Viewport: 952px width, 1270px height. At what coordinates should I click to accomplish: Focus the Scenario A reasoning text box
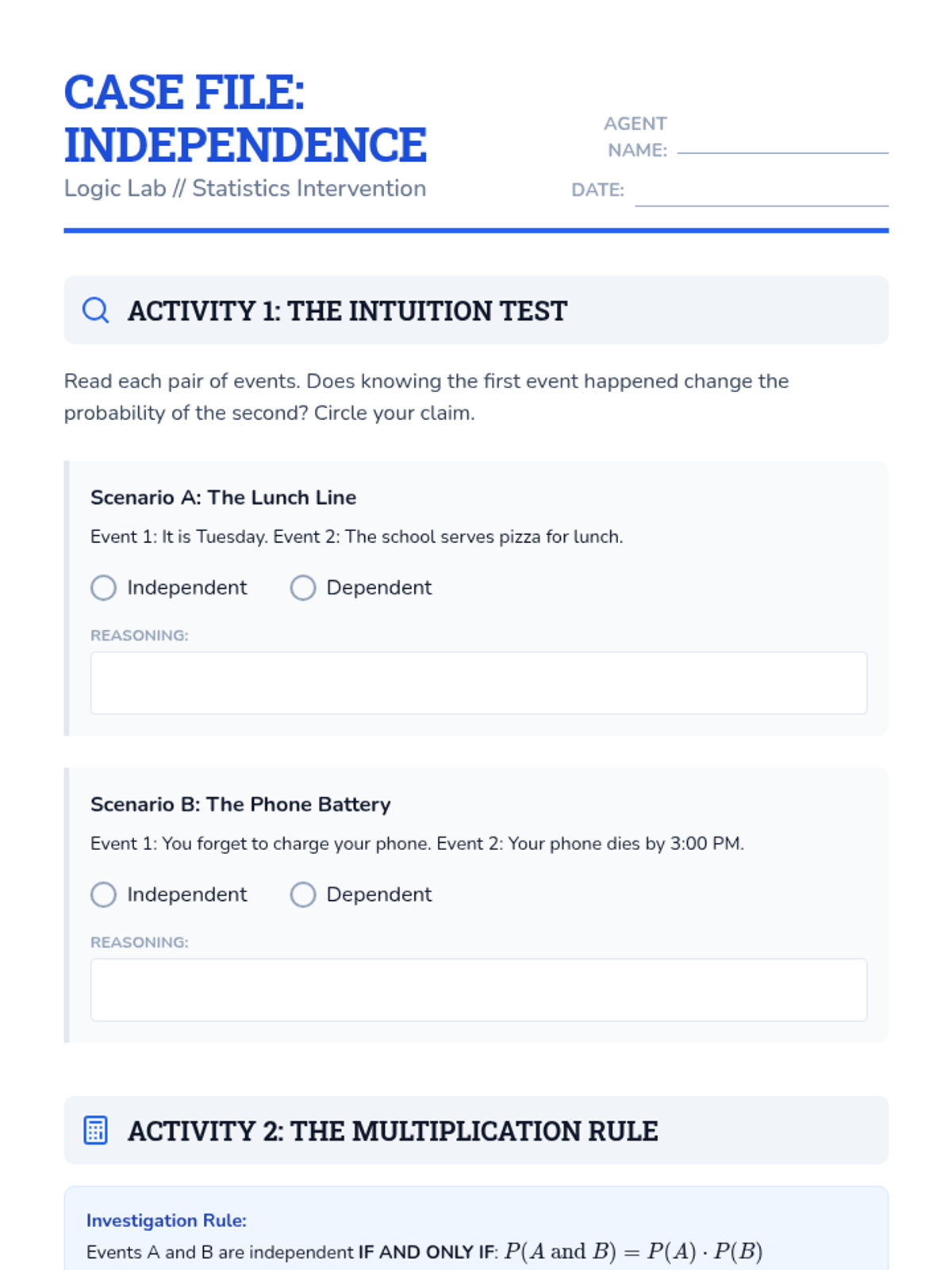click(x=478, y=683)
